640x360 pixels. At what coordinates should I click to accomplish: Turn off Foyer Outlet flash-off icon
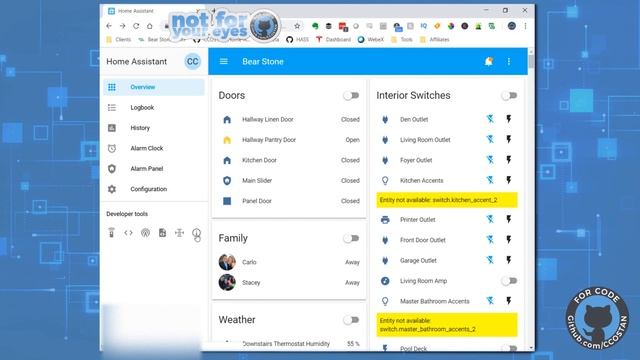pos(490,160)
